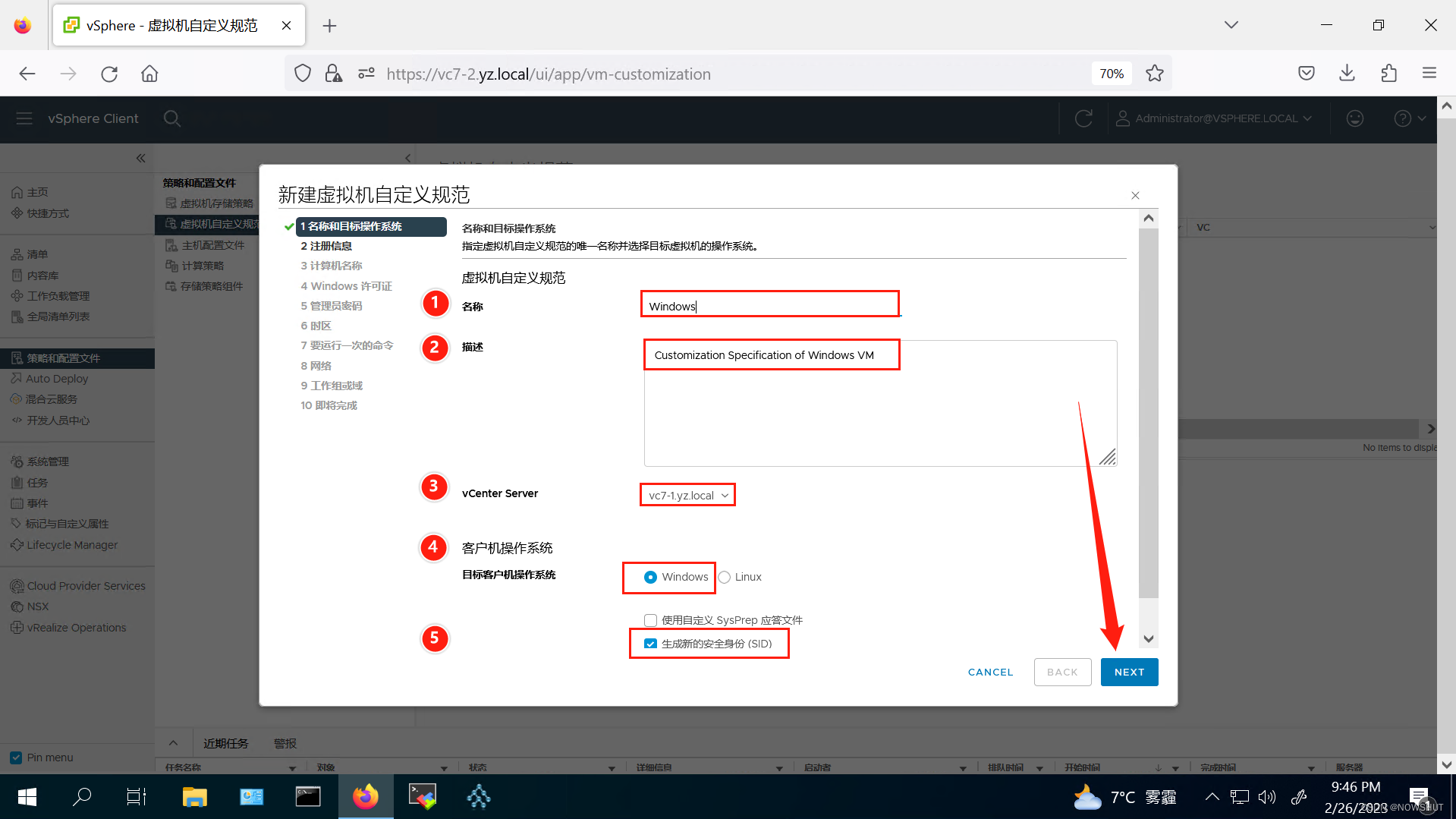The image size is (1456, 819).
Task: Open taskbar search
Action: click(82, 797)
